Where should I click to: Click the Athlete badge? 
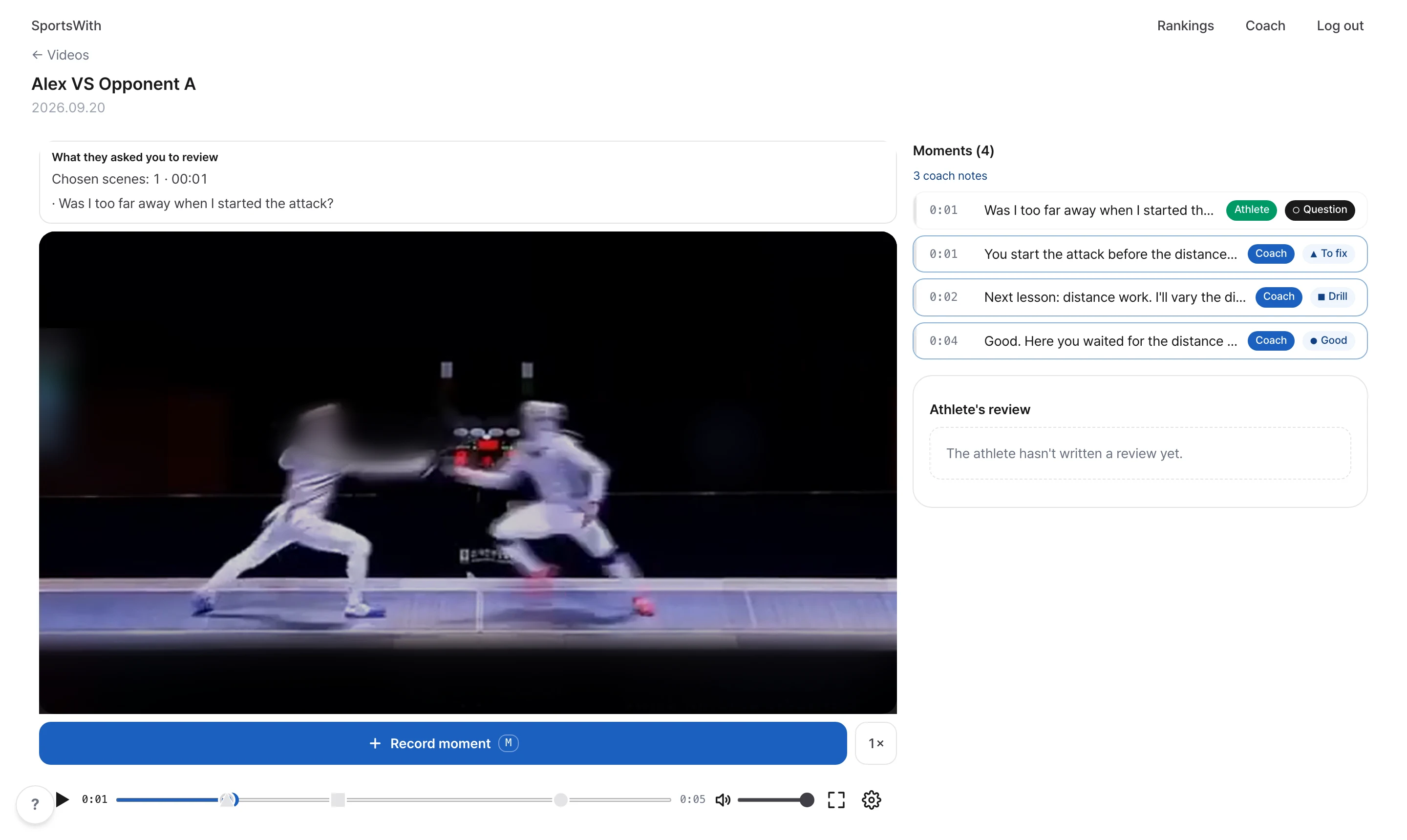click(1251, 210)
